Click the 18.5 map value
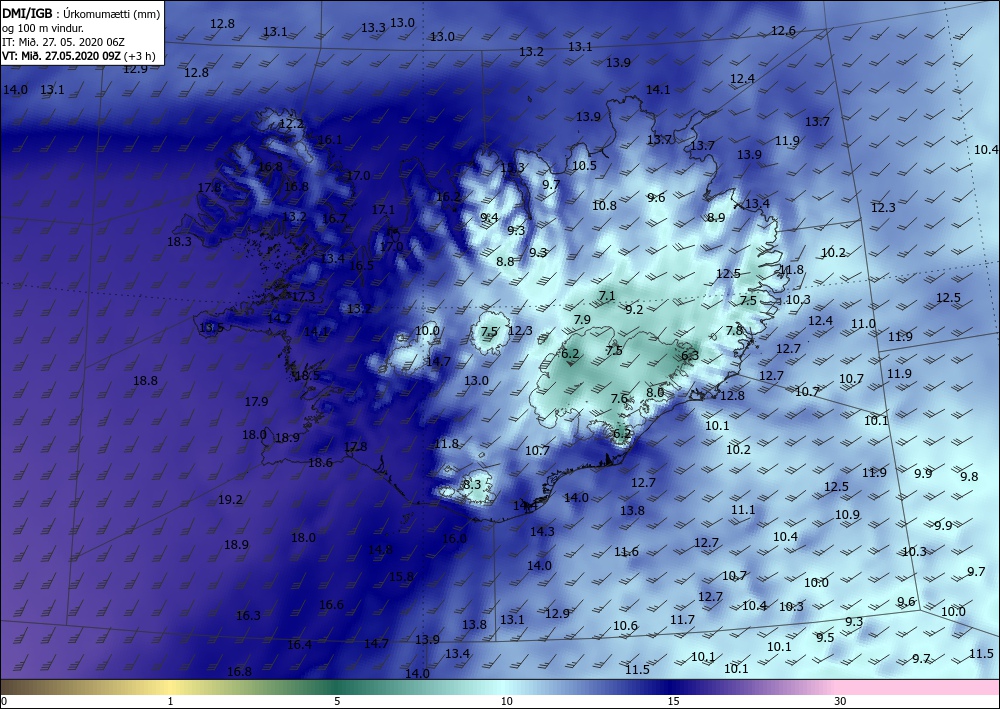The width and height of the screenshot is (1000, 709). pyautogui.click(x=307, y=376)
